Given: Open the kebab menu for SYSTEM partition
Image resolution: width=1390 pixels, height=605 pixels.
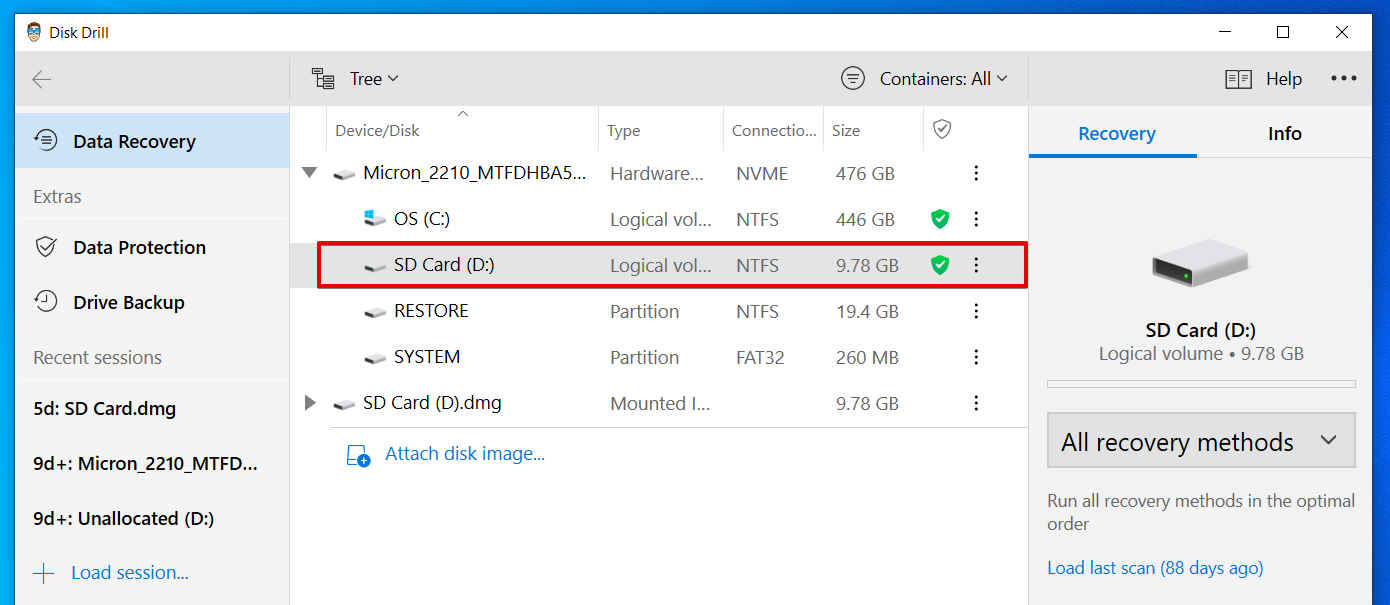Looking at the screenshot, I should [976, 357].
